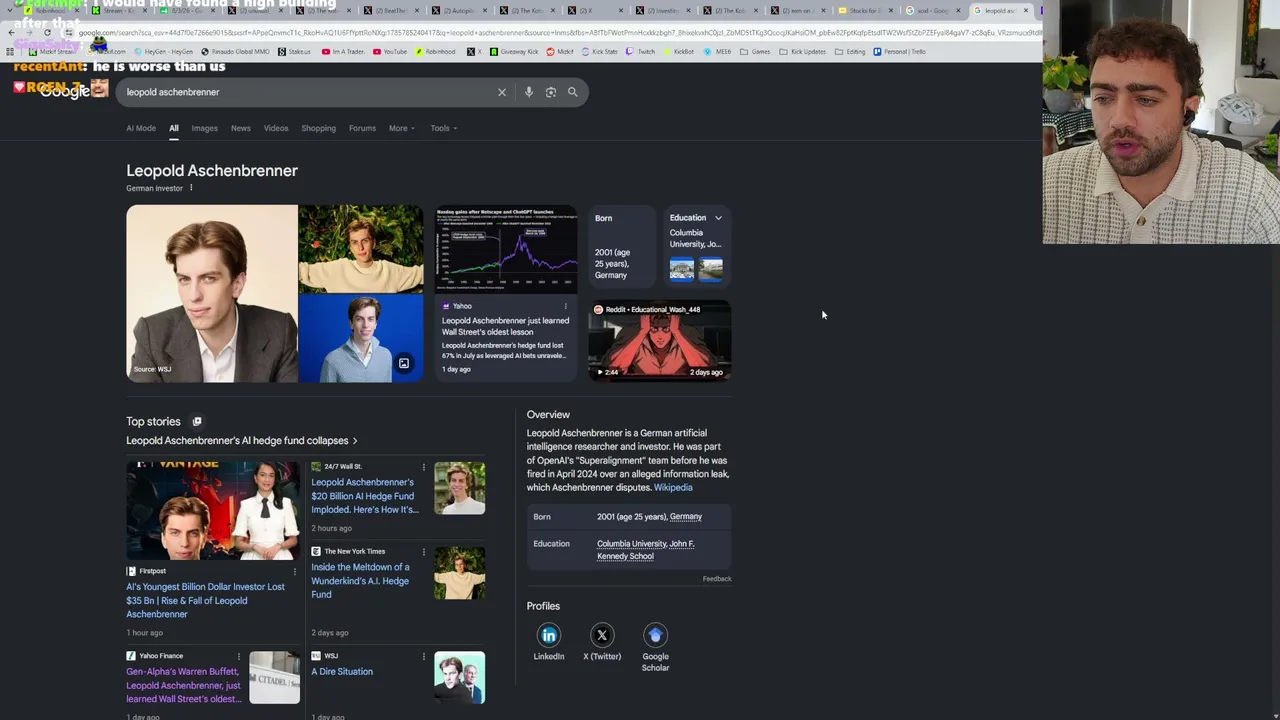
Task: Play the Reddit Educational_Wash_448 video
Action: [x=660, y=340]
